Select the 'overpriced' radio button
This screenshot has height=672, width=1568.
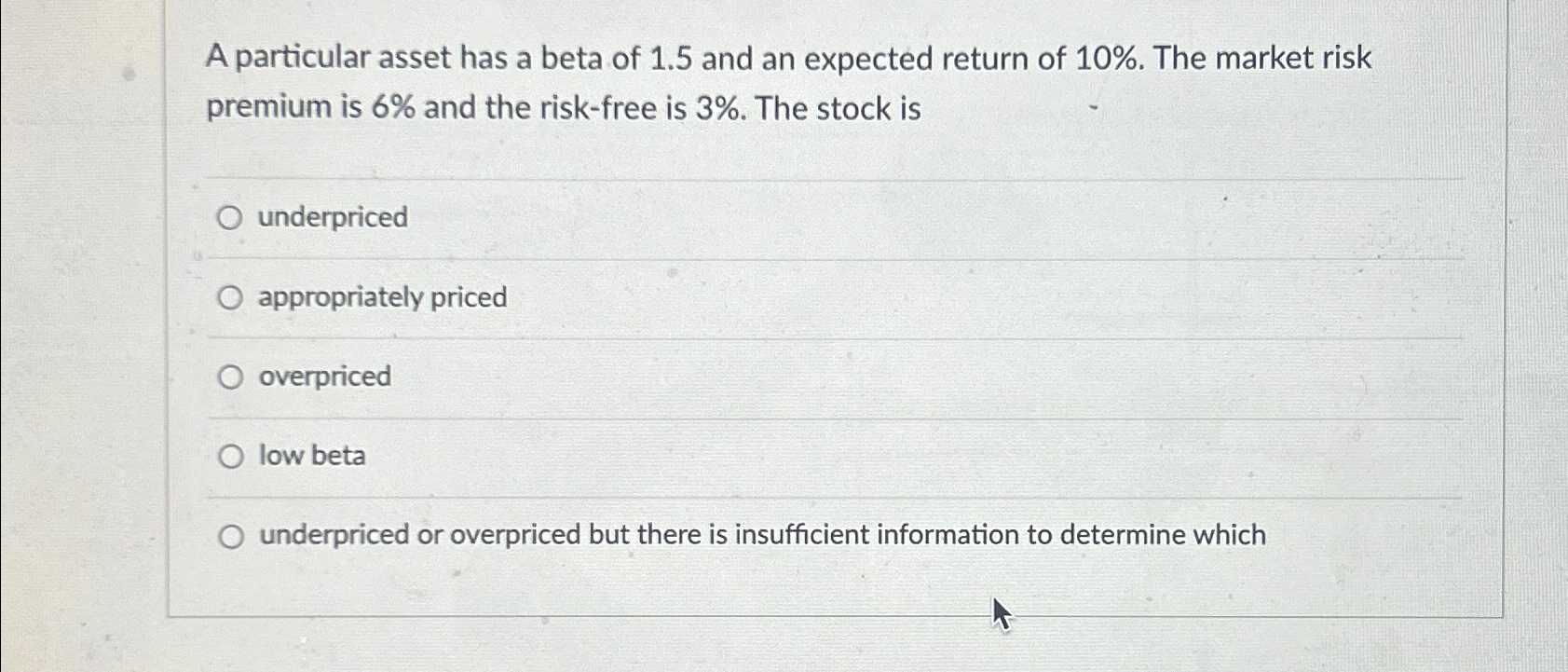pos(229,377)
